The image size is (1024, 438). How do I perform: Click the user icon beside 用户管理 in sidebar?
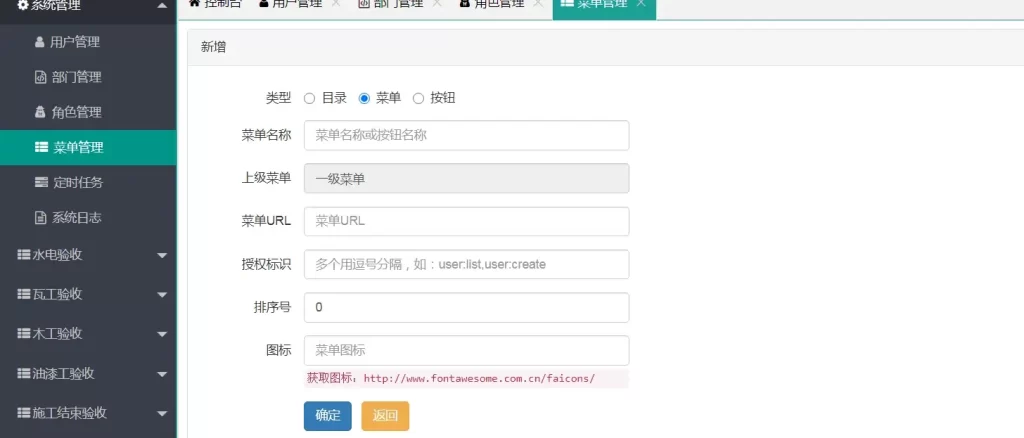[39, 42]
